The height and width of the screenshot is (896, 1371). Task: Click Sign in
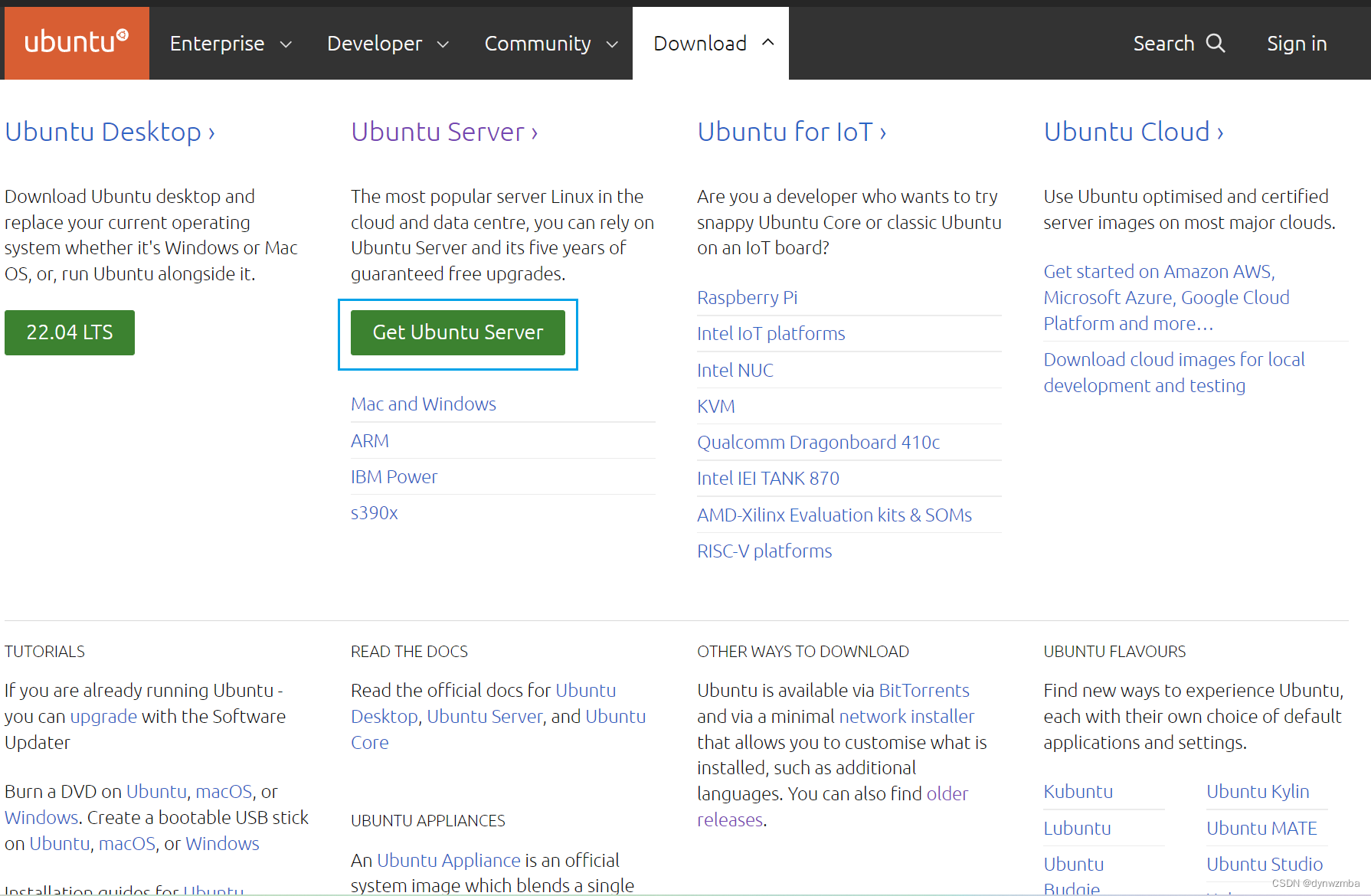pos(1297,44)
